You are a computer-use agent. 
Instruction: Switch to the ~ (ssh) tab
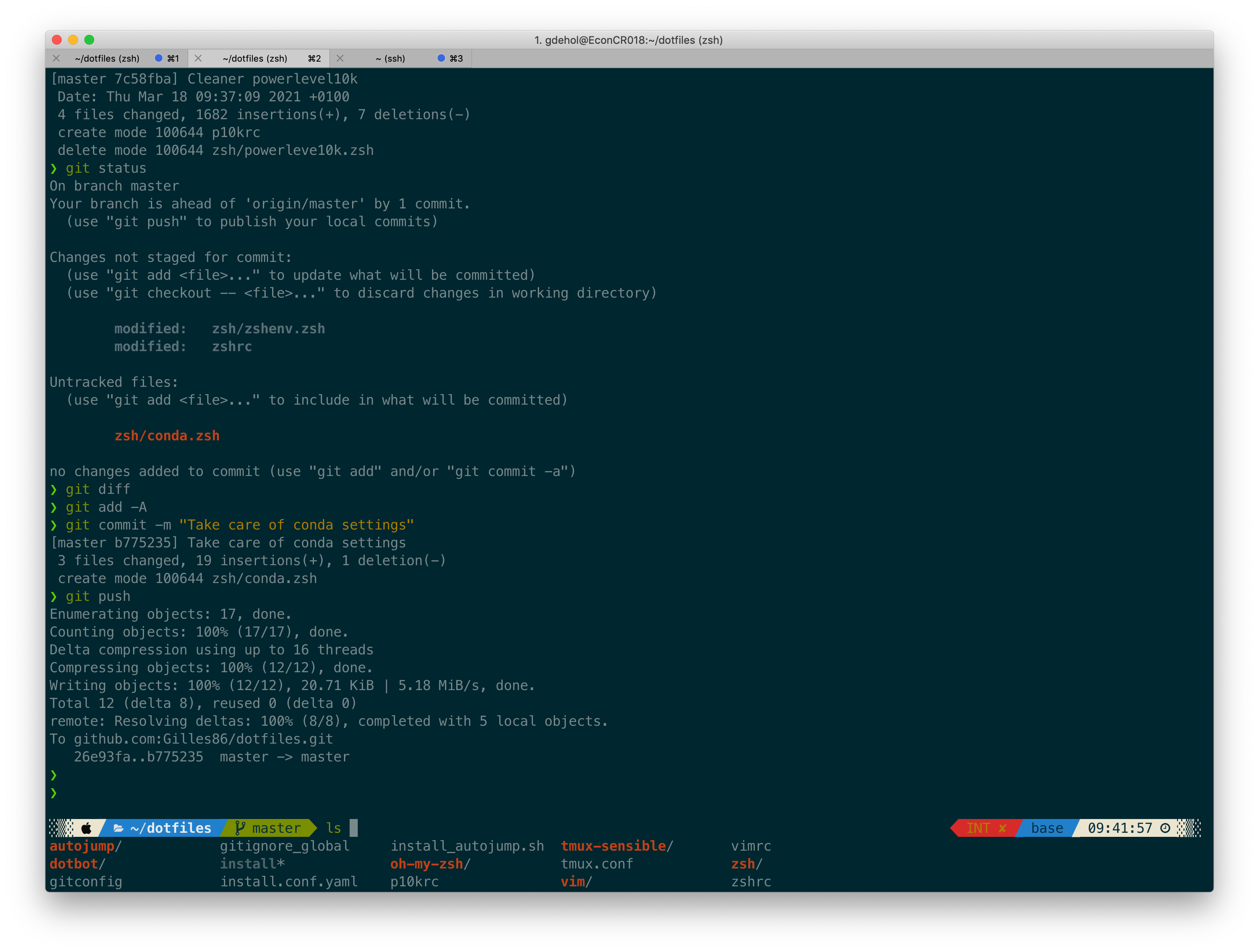click(x=391, y=59)
